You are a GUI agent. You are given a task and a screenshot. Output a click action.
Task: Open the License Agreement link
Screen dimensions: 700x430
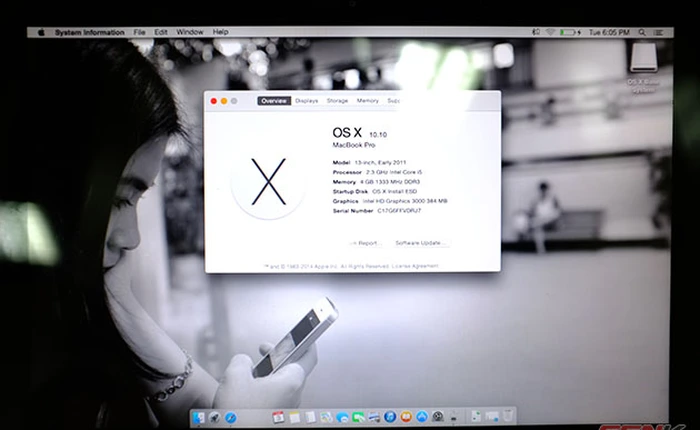[x=415, y=266]
